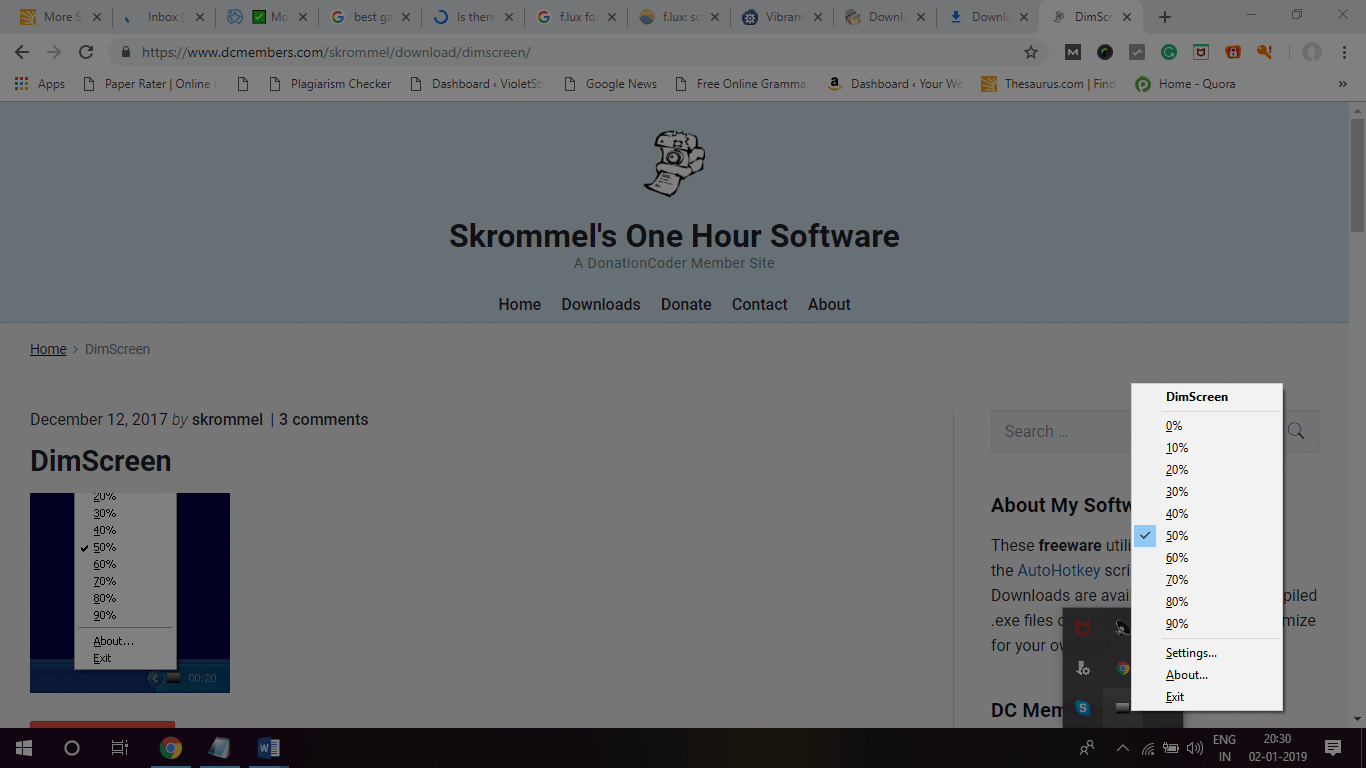Click the Chrome icon in tray overflow
The height and width of the screenshot is (768, 1366).
(1123, 668)
